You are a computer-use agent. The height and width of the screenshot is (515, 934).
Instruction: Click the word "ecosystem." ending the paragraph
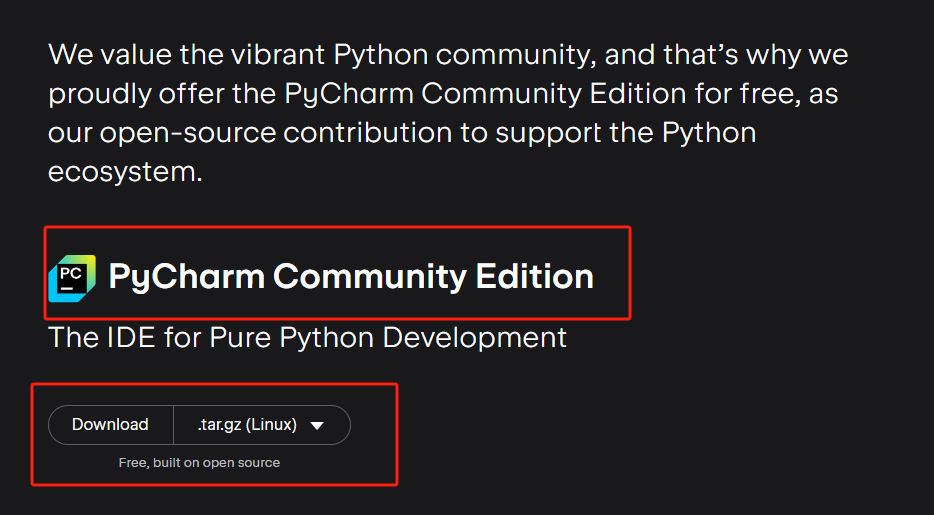(125, 172)
